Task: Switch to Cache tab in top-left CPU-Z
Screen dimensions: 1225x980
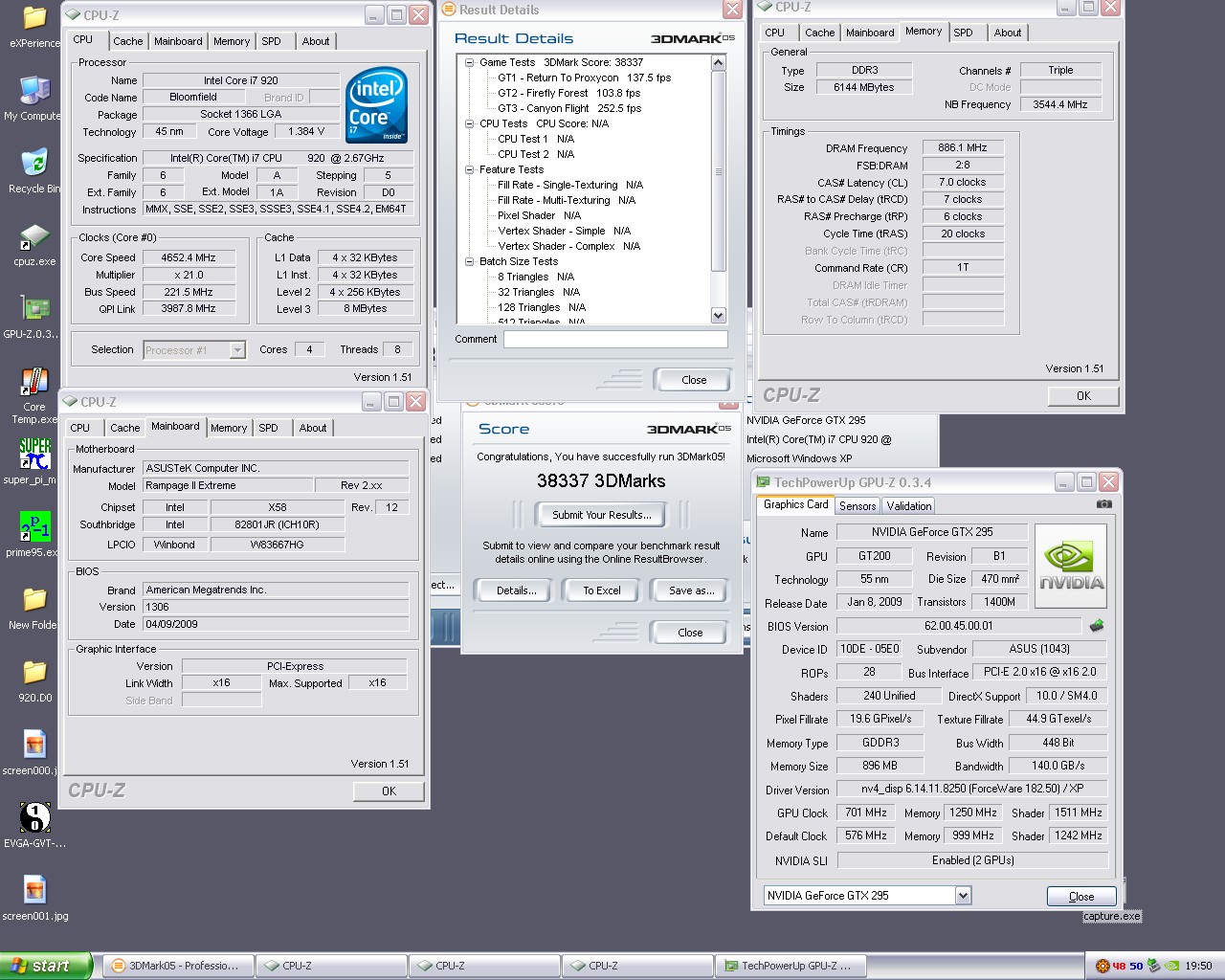Action: pos(127,41)
